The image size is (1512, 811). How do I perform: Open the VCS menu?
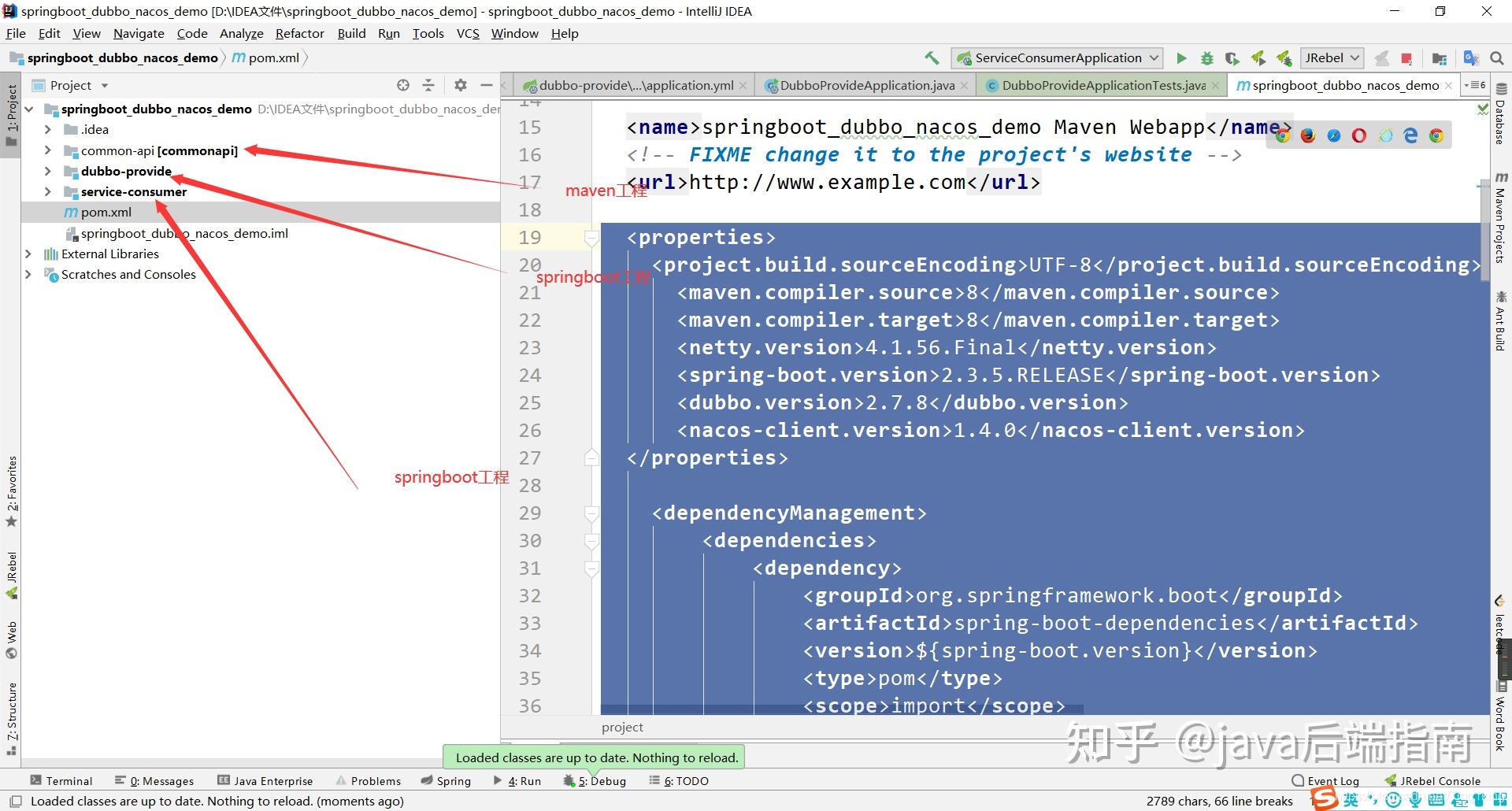(x=468, y=33)
